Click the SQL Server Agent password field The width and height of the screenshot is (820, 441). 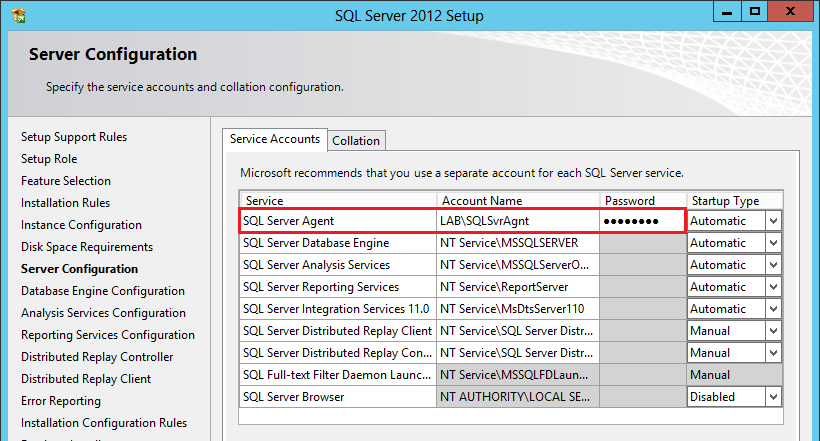pos(641,221)
